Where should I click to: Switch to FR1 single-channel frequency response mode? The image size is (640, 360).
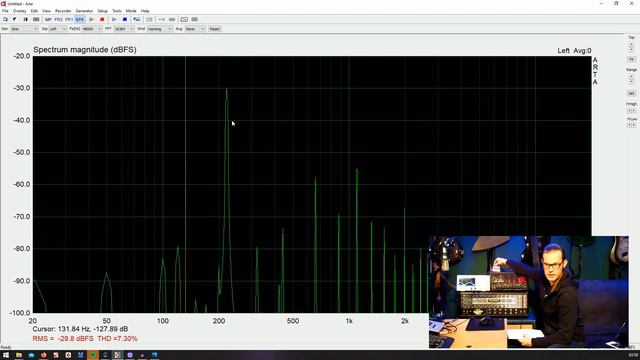[69, 20]
